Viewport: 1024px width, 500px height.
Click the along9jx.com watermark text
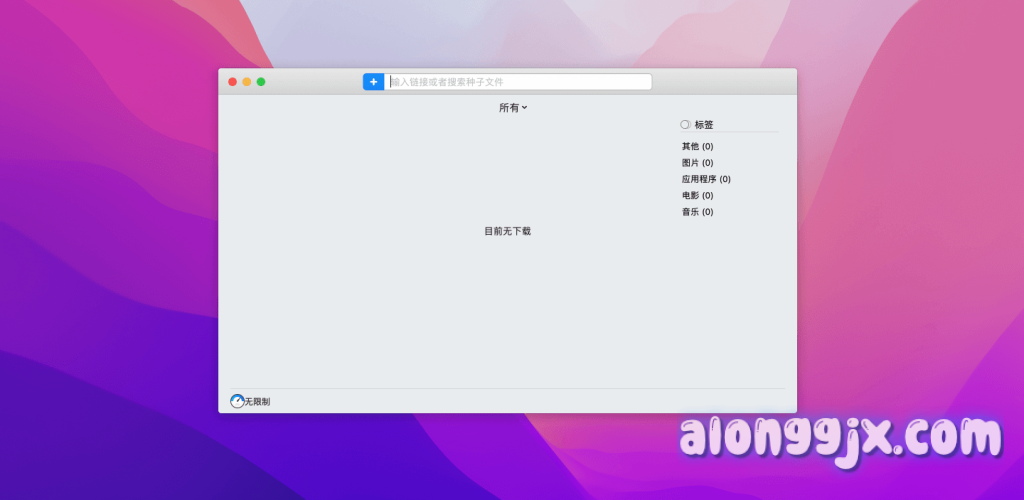(840, 439)
